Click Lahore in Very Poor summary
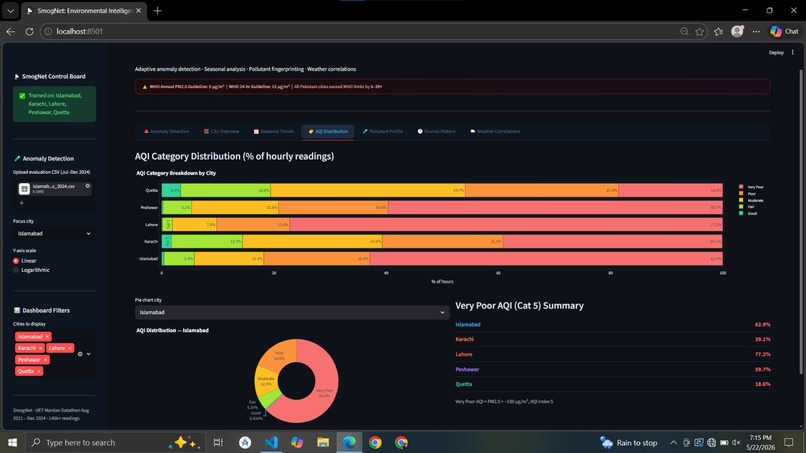The width and height of the screenshot is (806, 453). pyautogui.click(x=464, y=354)
